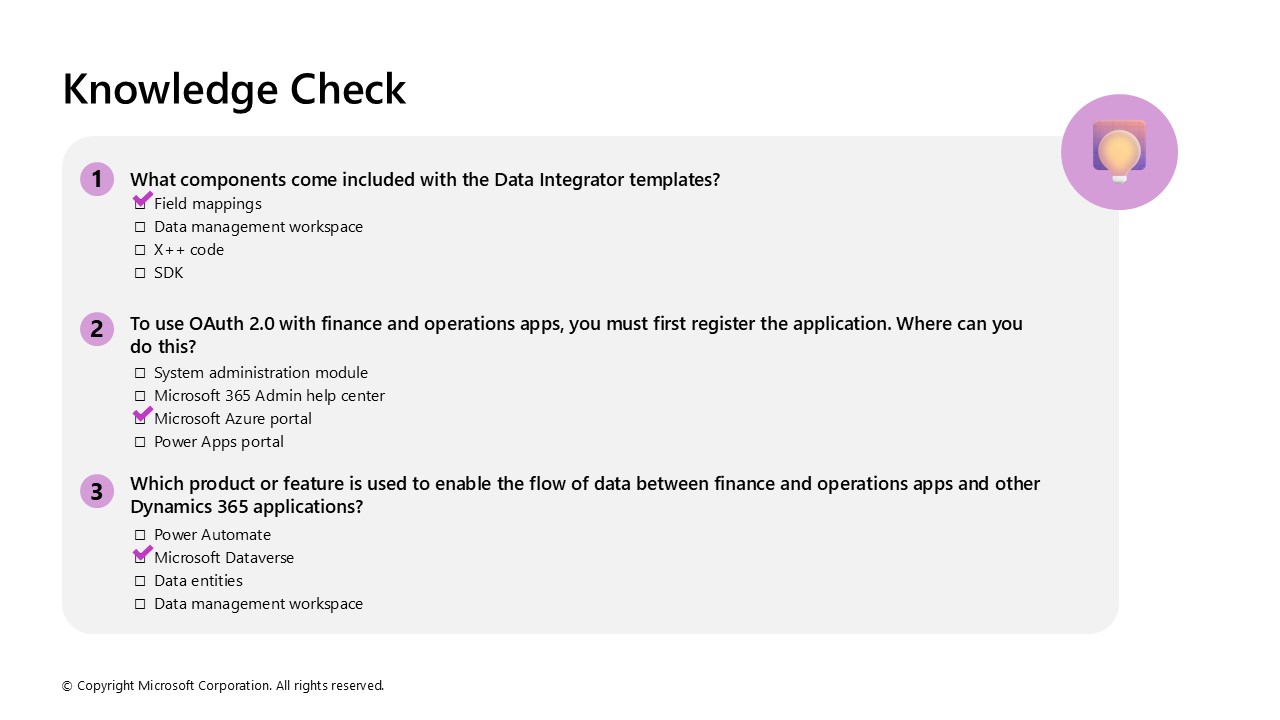Check Data management workspace under question 3
The image size is (1280, 720).
point(140,604)
